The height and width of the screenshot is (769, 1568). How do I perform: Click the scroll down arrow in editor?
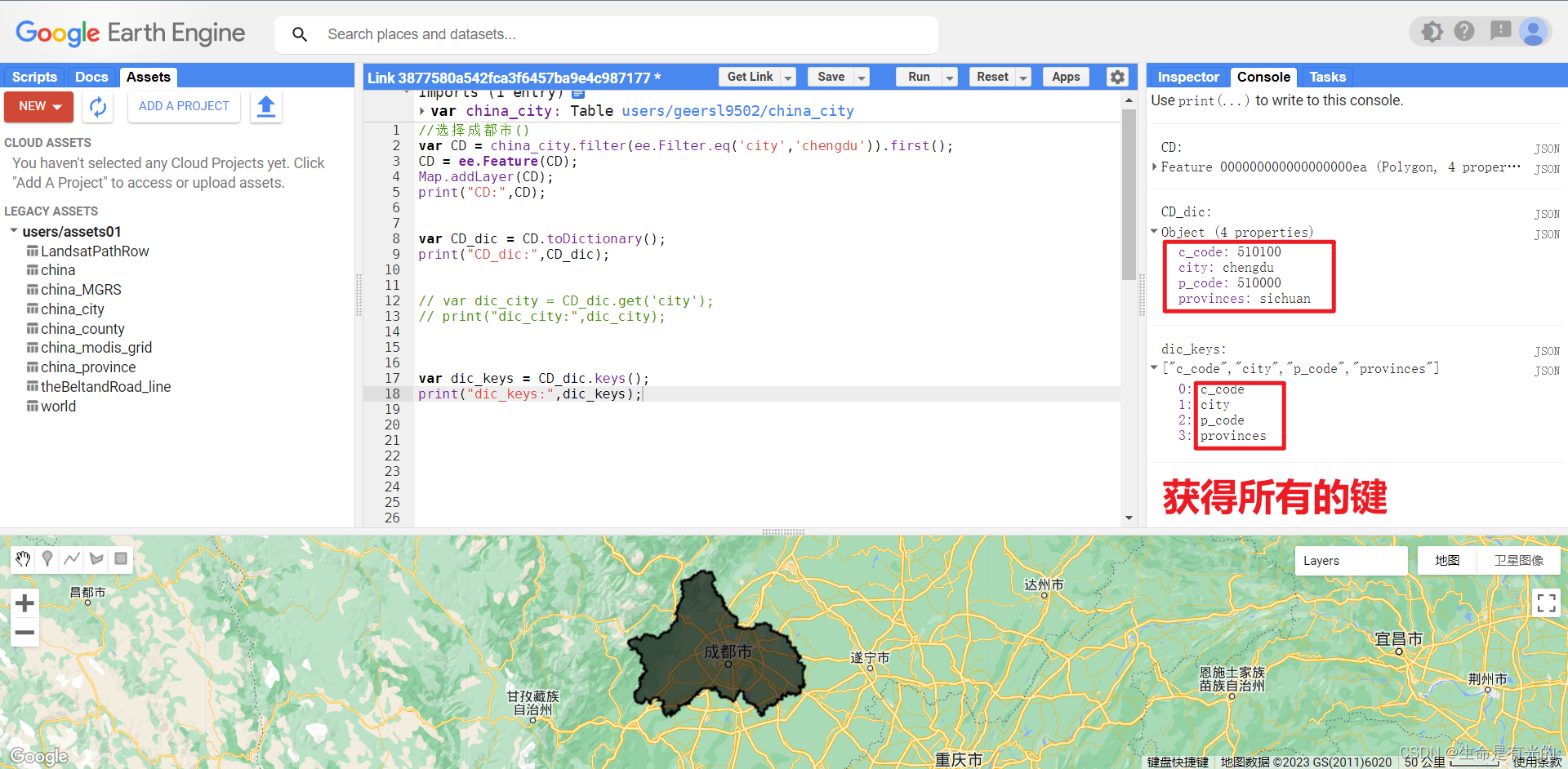(x=1129, y=518)
